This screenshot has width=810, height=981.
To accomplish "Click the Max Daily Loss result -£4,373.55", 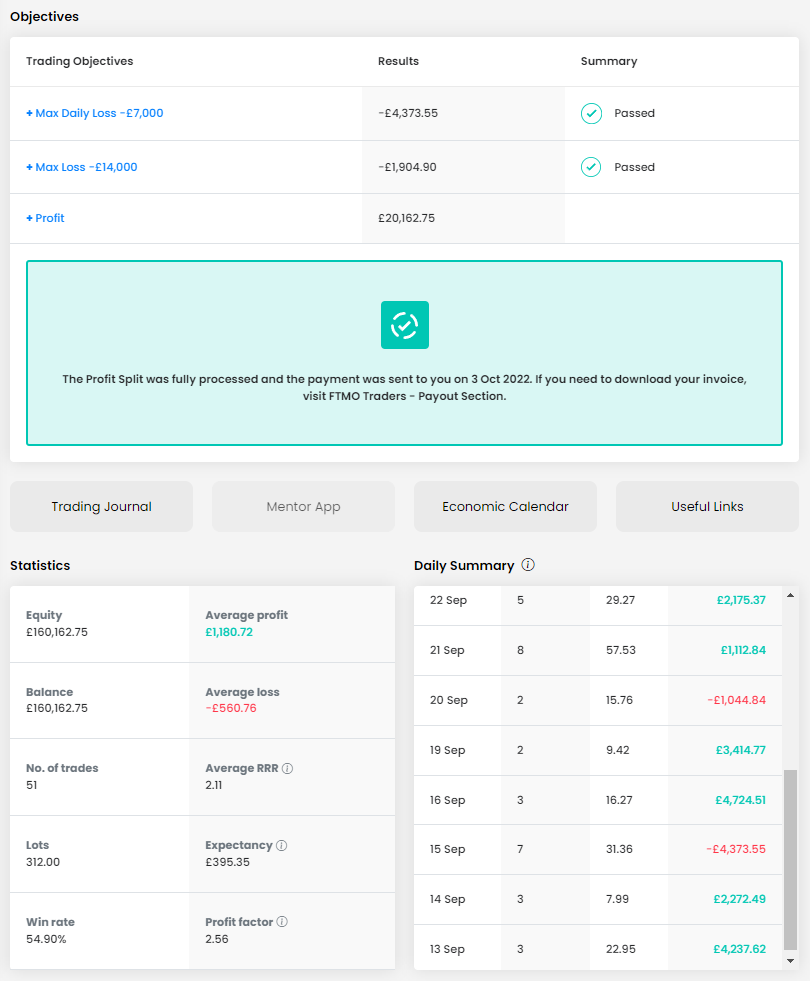I will pyautogui.click(x=408, y=113).
